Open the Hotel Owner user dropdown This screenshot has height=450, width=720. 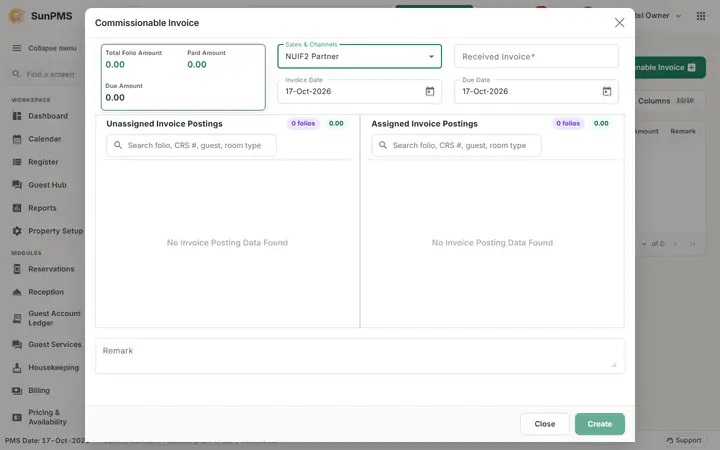658,16
